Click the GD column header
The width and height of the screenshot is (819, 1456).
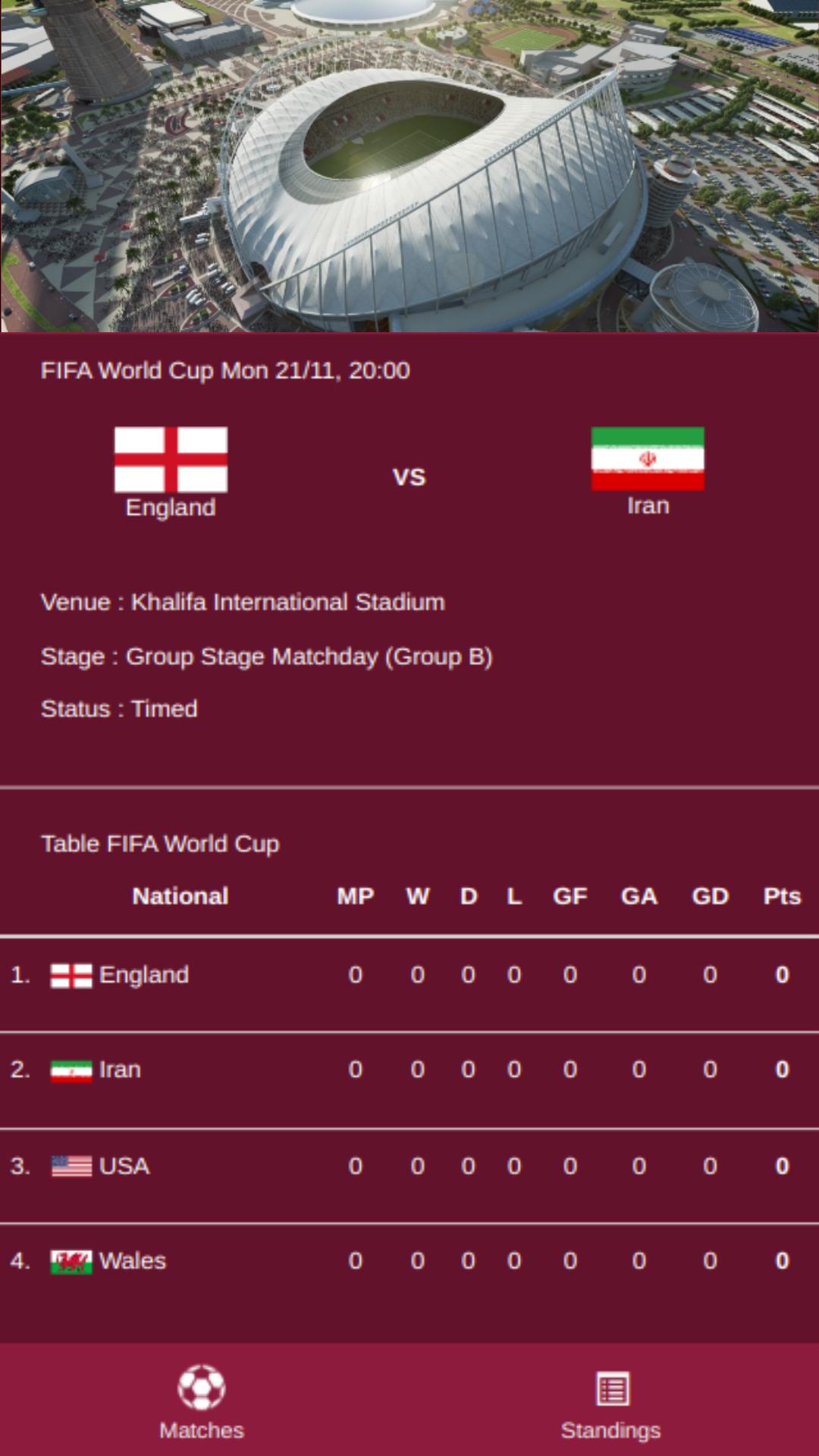pos(710,896)
